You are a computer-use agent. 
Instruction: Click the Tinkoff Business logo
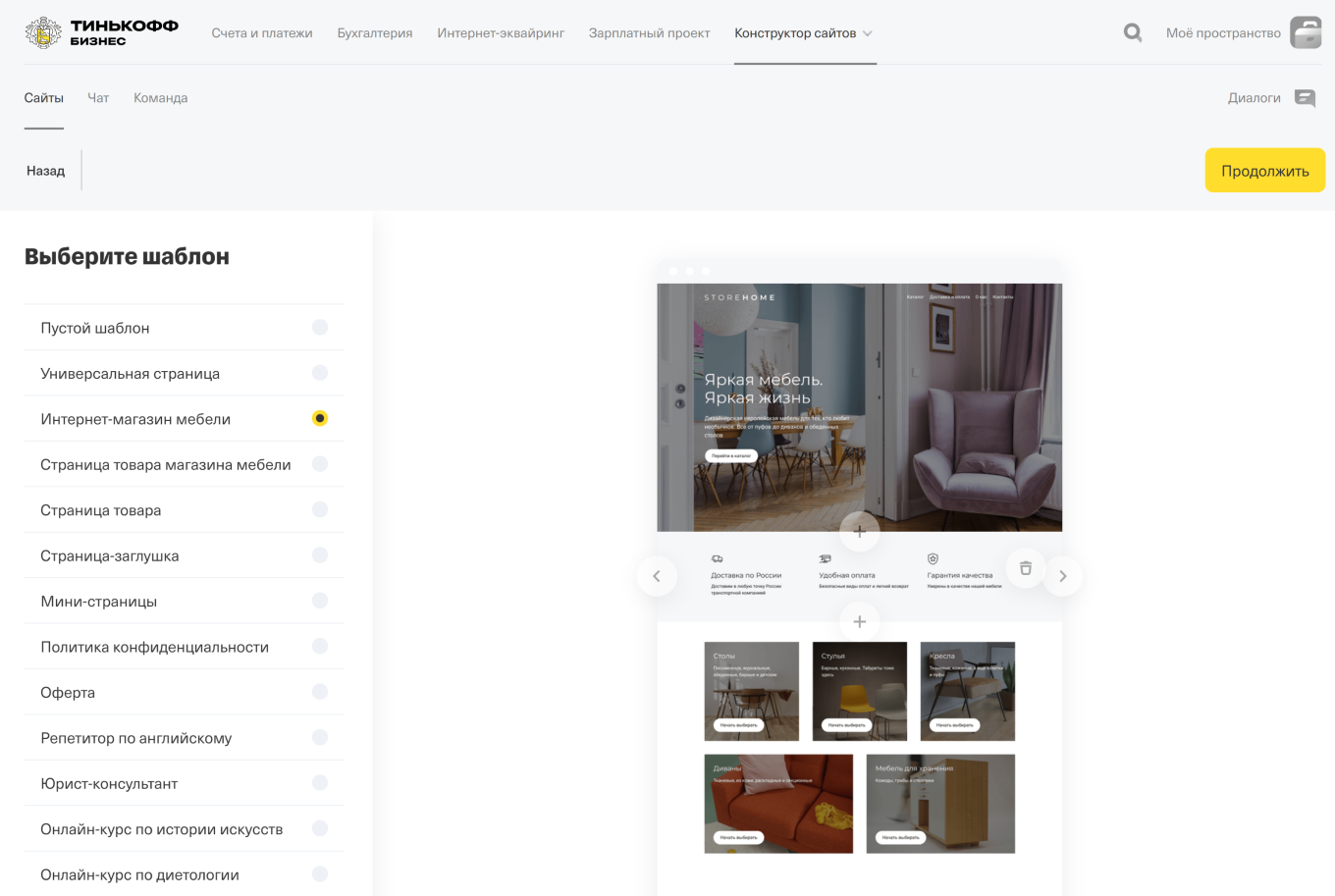click(101, 32)
